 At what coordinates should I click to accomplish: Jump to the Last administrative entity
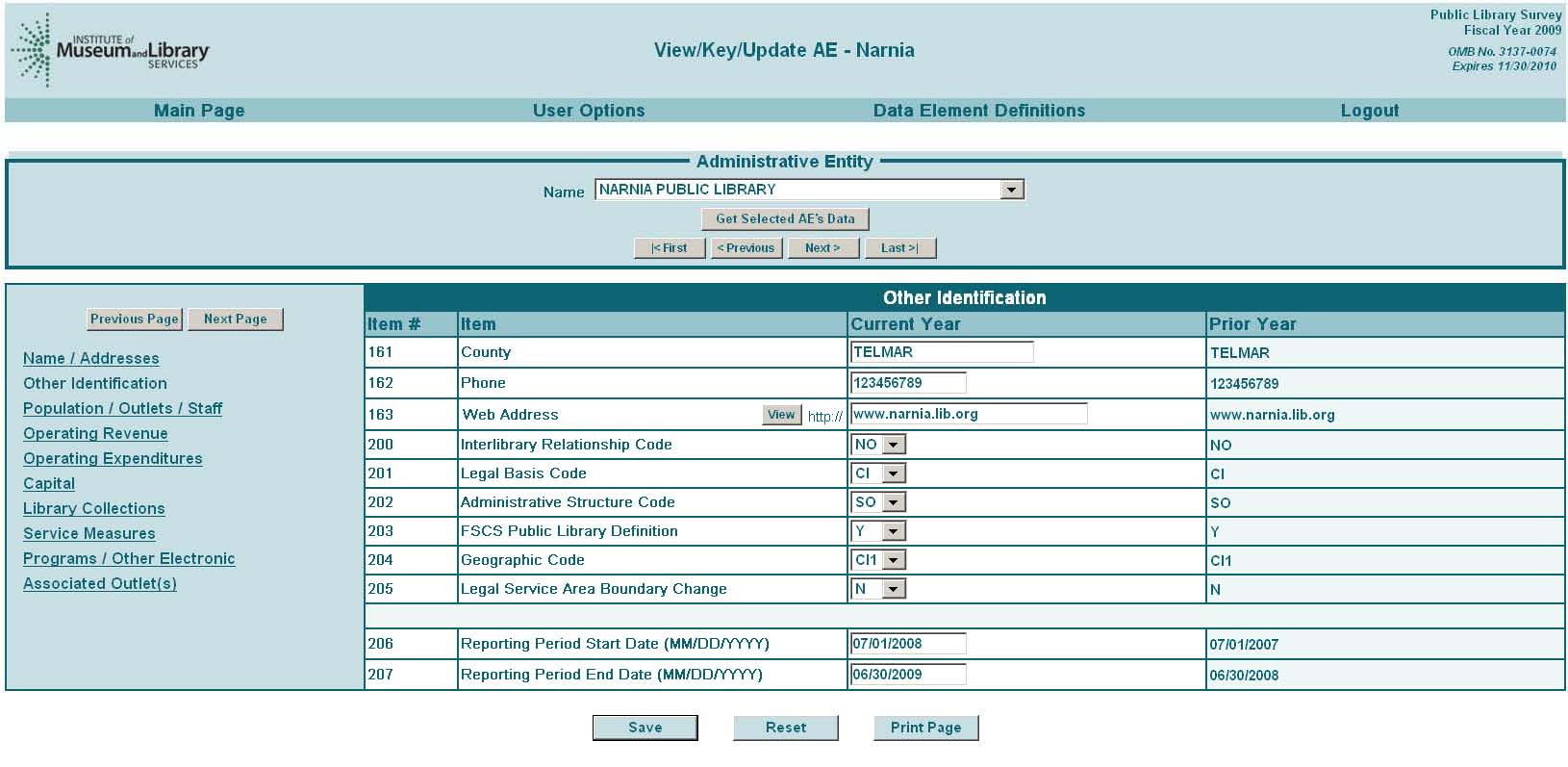[900, 248]
